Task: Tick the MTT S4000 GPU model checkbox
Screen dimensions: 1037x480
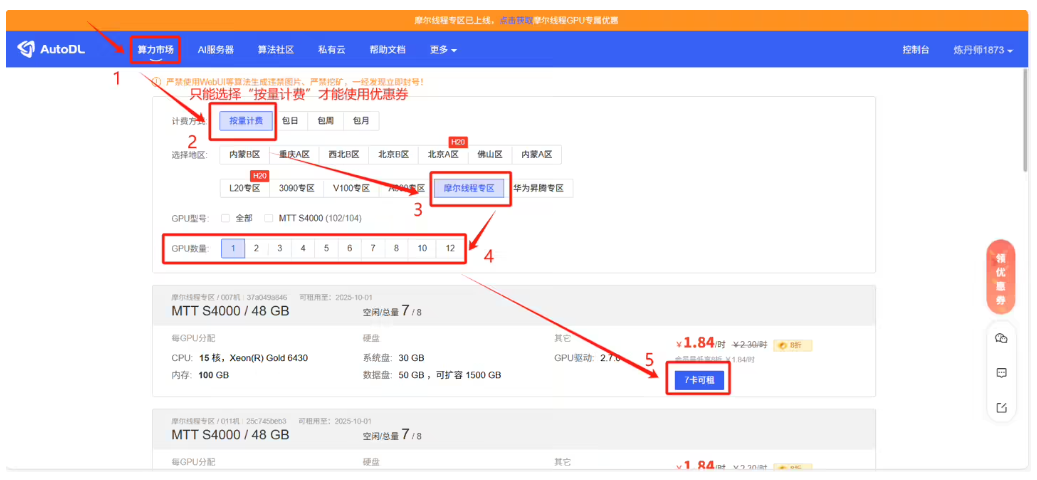Action: pos(269,218)
